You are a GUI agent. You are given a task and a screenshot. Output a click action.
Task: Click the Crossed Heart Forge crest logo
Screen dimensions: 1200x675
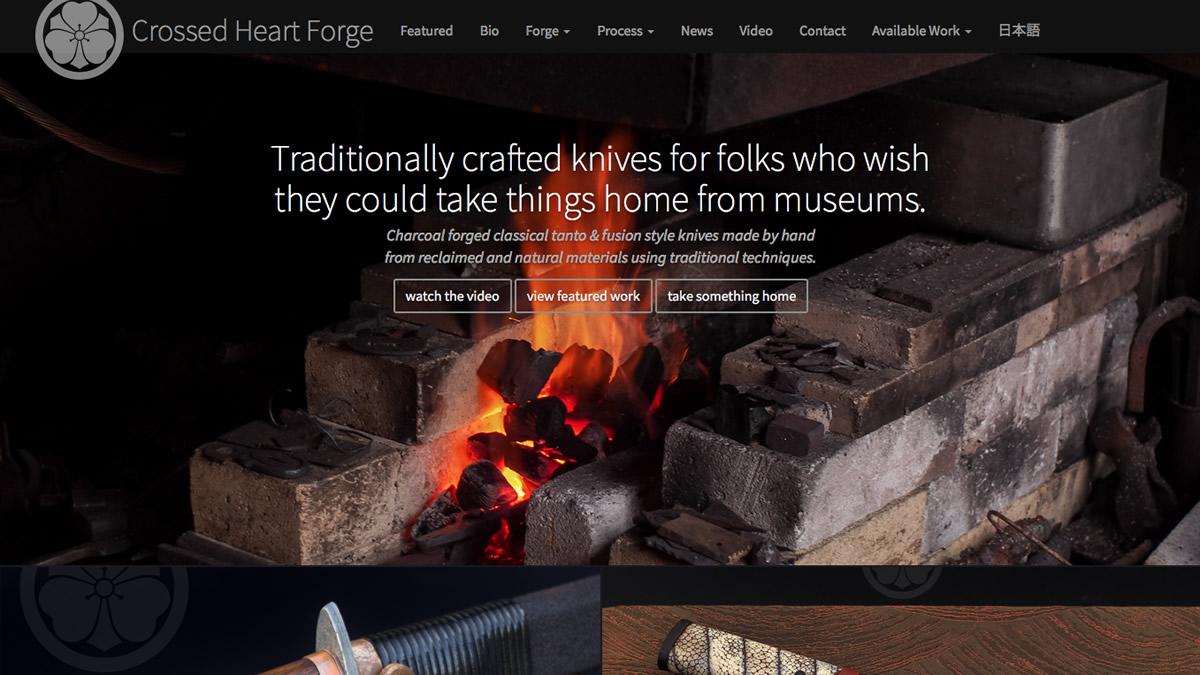[x=79, y=36]
